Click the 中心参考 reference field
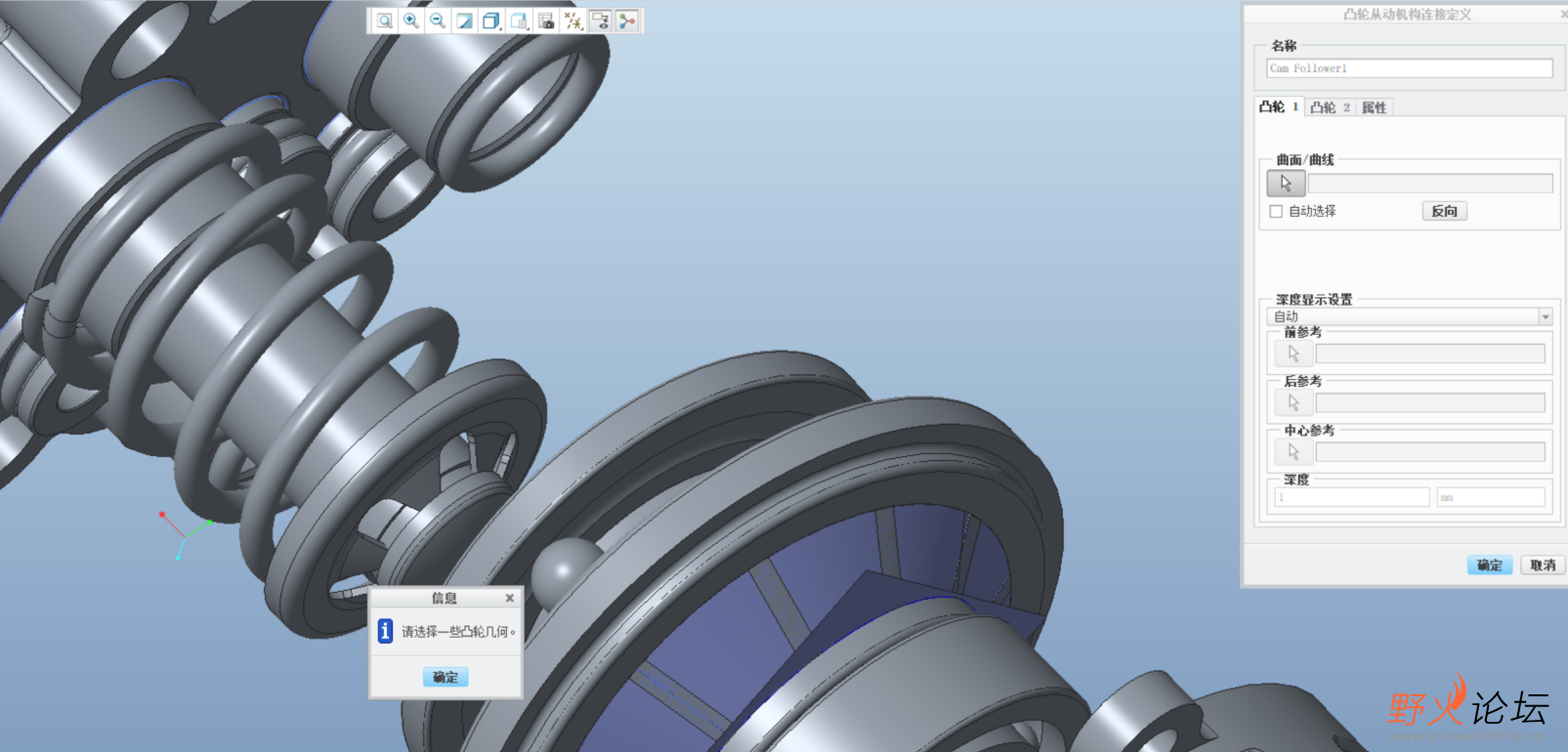This screenshot has height=752, width=1568. 1430,452
